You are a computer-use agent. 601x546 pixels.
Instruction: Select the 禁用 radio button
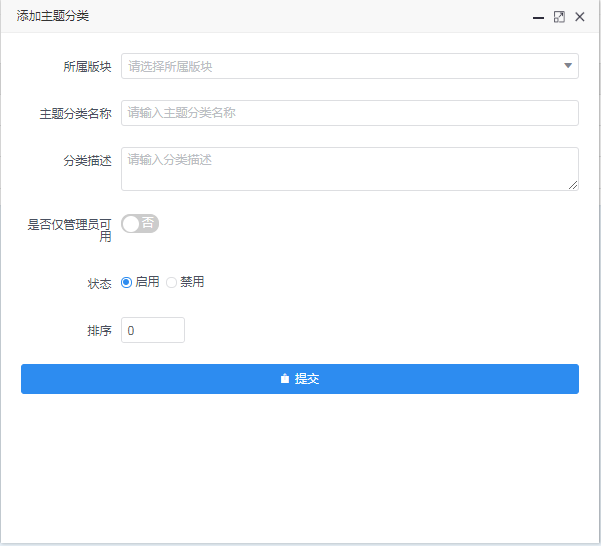click(x=171, y=282)
